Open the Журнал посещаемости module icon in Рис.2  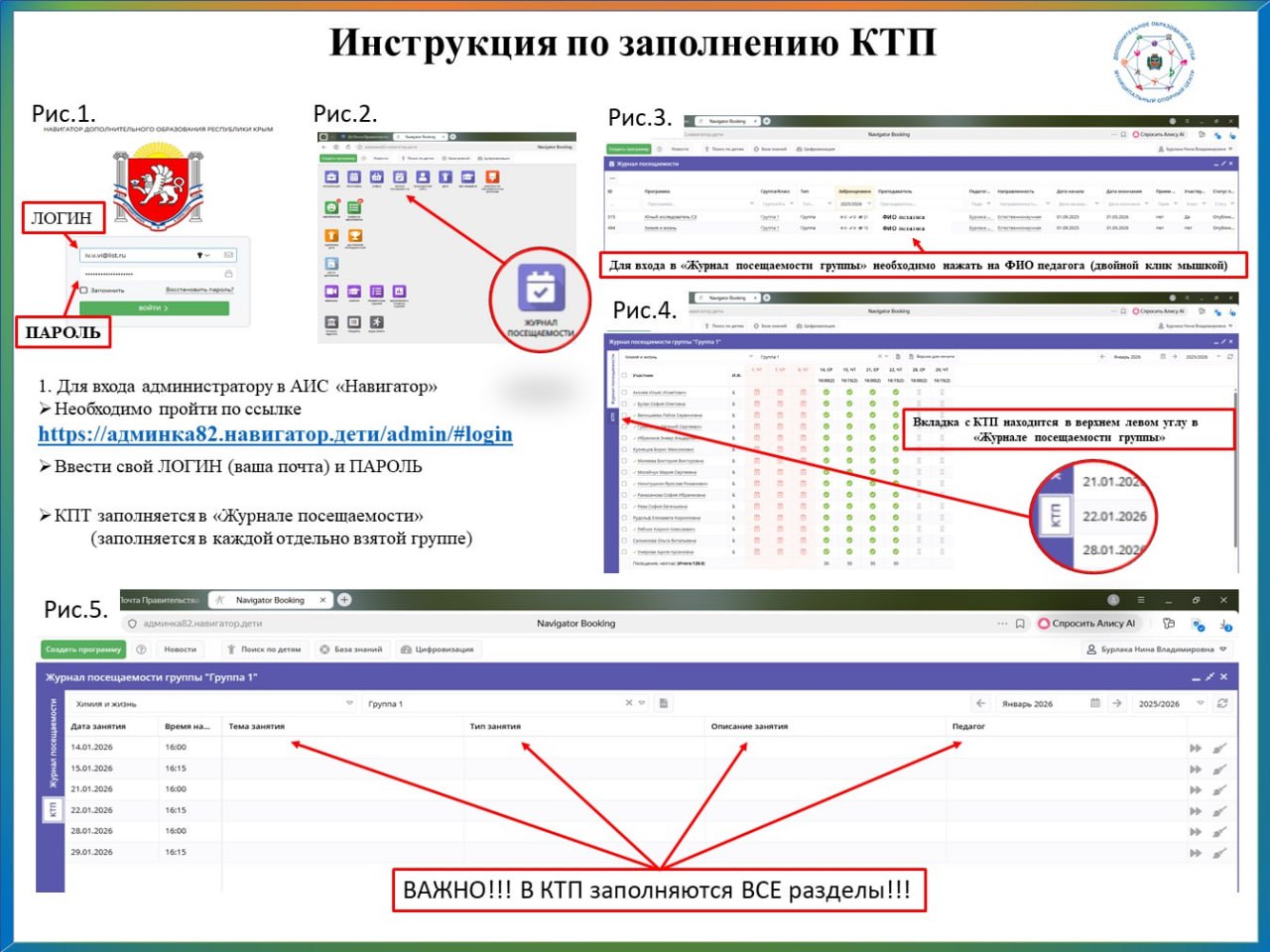click(400, 178)
